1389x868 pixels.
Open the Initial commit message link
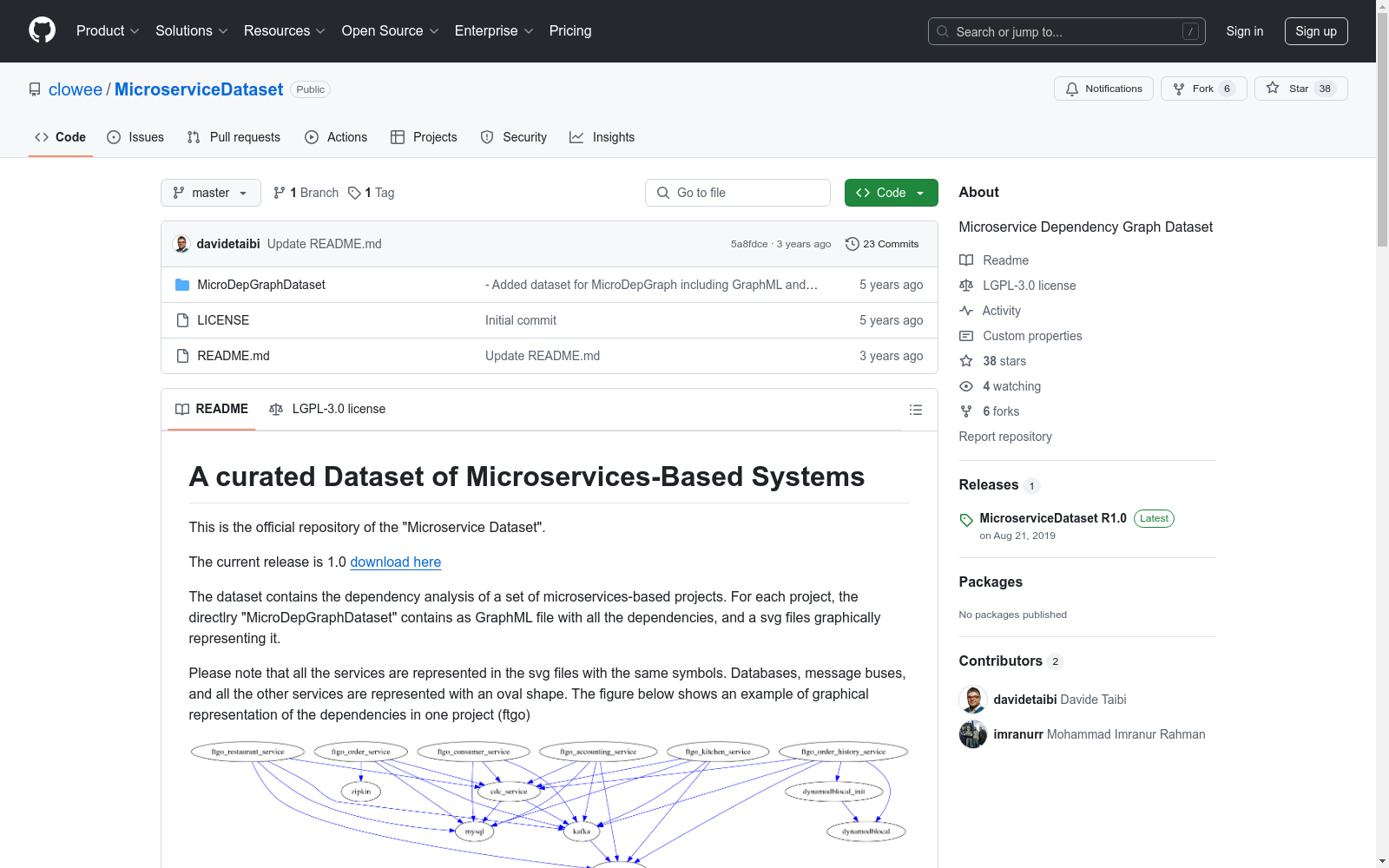click(x=521, y=320)
